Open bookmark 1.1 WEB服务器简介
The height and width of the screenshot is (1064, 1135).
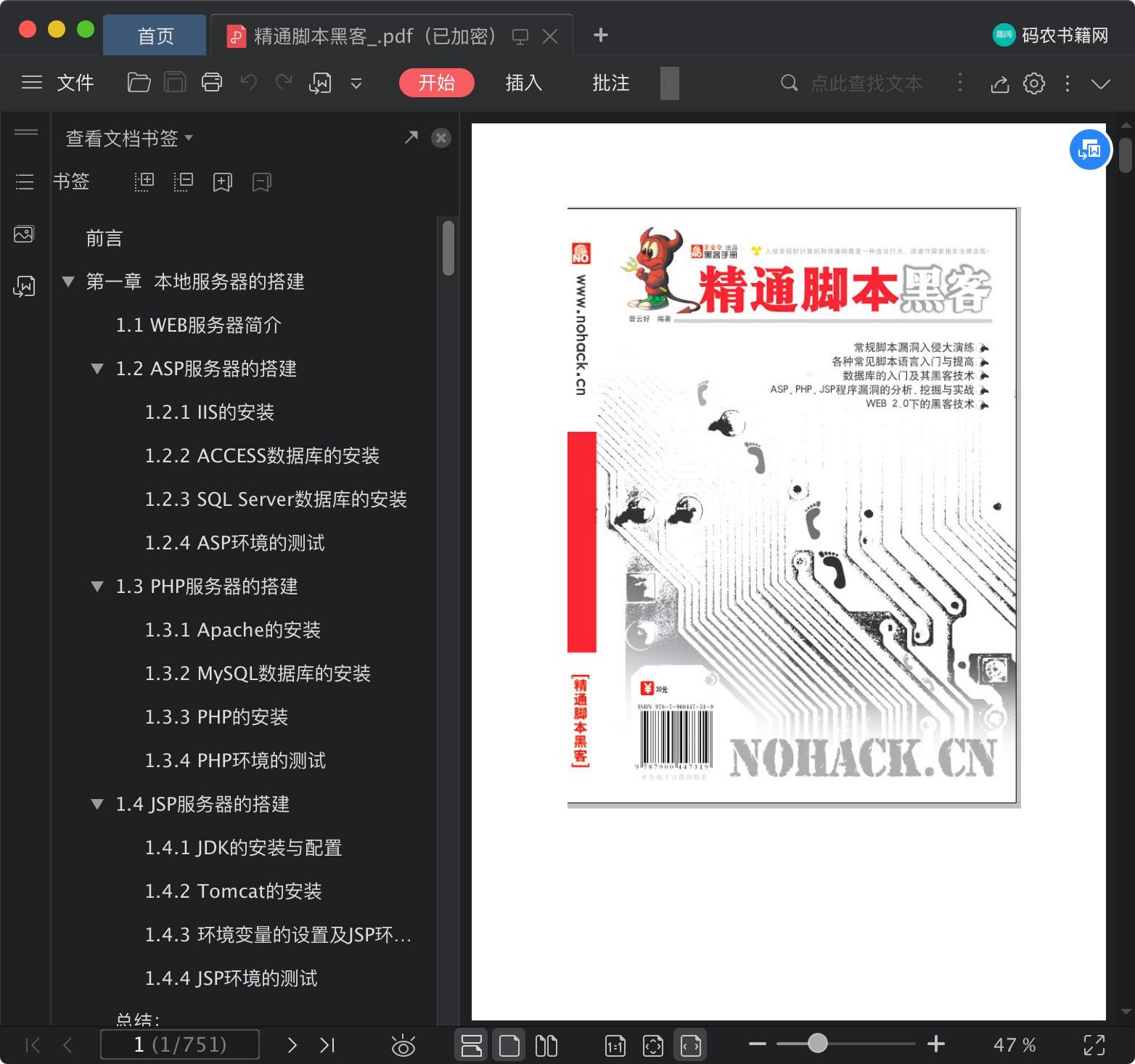(198, 325)
